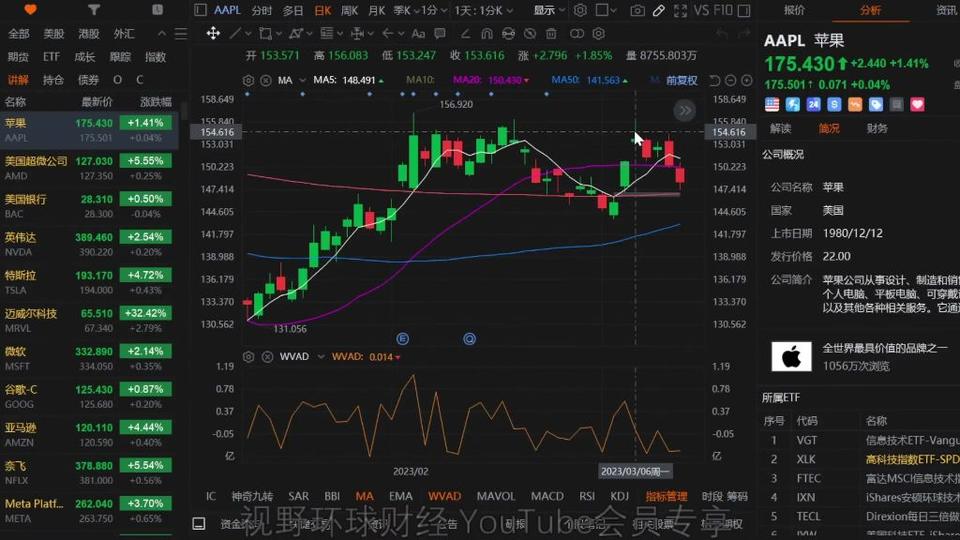Remove the MA indicator with x icon
Screen dimensions: 960x540
tap(266, 80)
